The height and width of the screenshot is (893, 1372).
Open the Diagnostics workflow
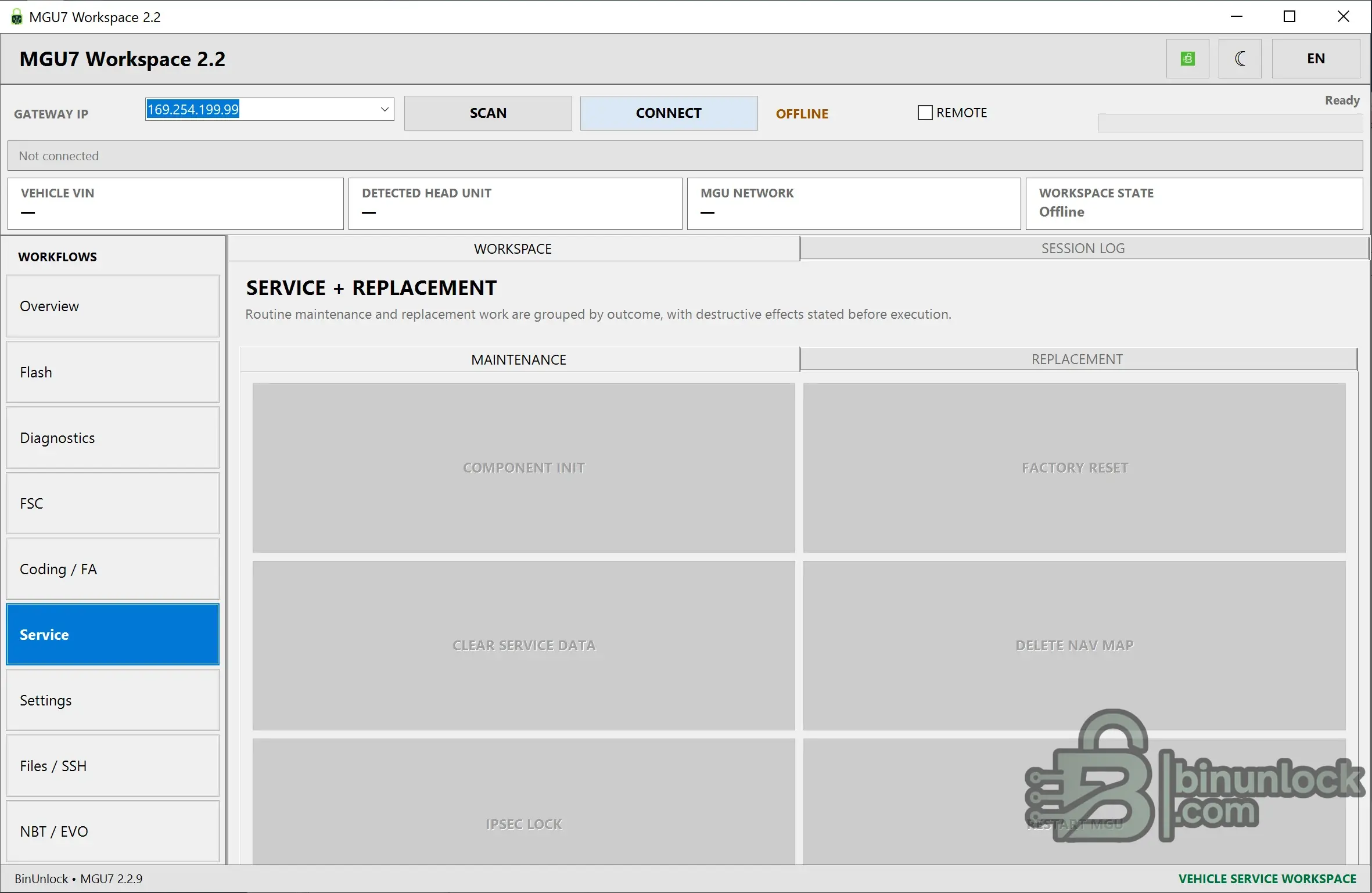(113, 438)
